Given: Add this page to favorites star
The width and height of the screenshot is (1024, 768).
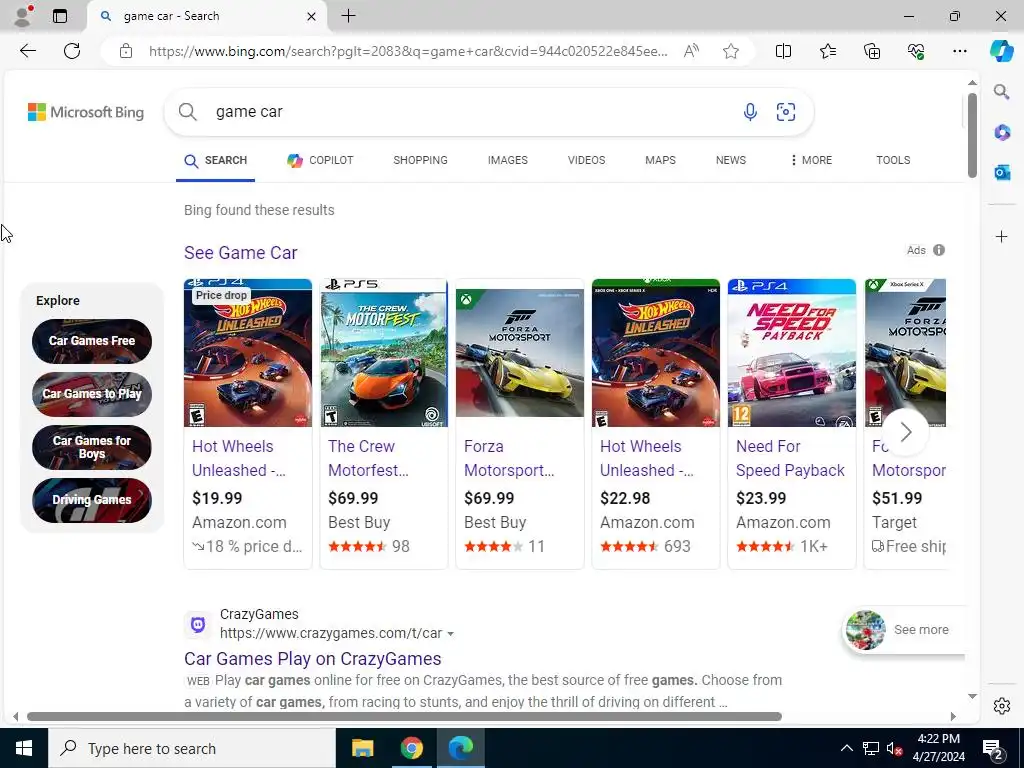Looking at the screenshot, I should pos(731,51).
